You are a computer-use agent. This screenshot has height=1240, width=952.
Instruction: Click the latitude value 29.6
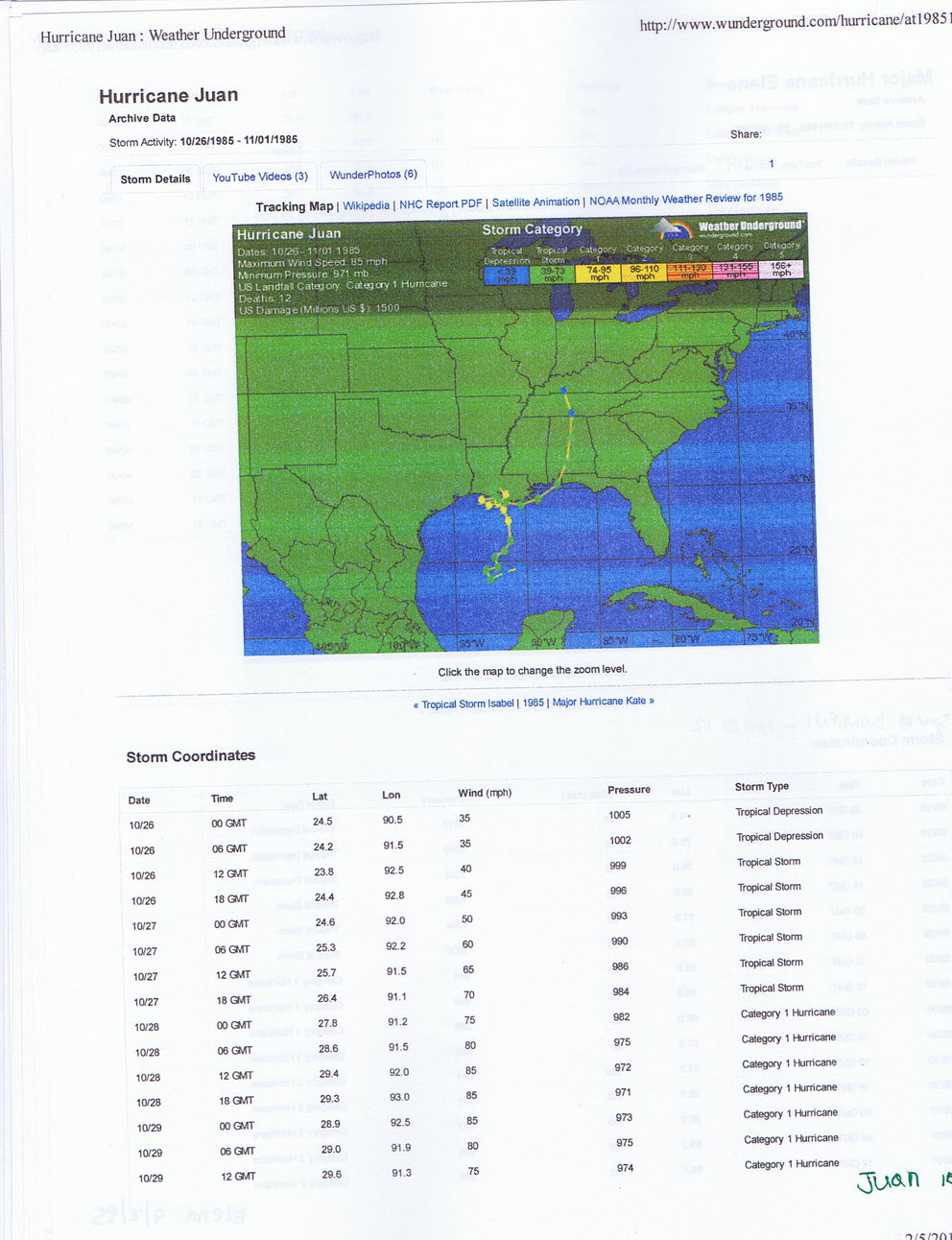click(x=332, y=1175)
